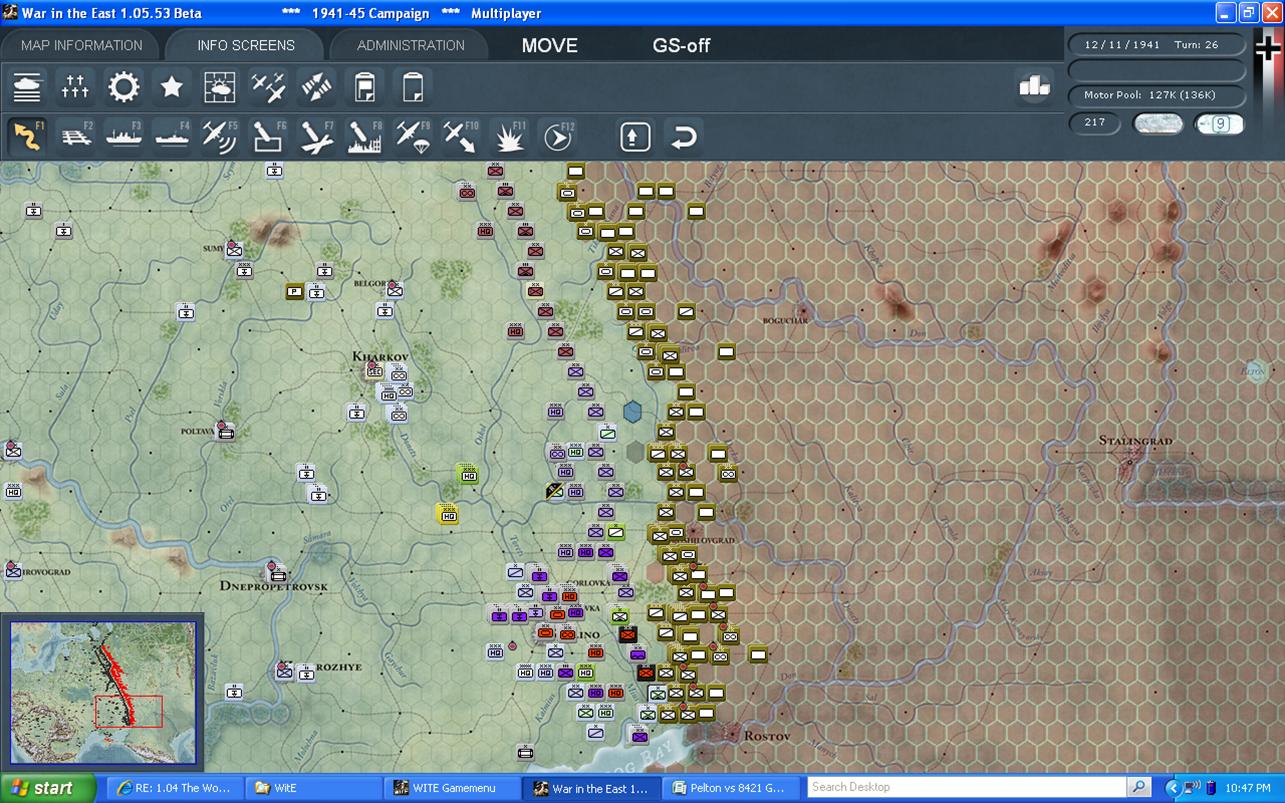The image size is (1285, 803).
Task: Select the blue hexagon marker on map
Action: click(633, 411)
